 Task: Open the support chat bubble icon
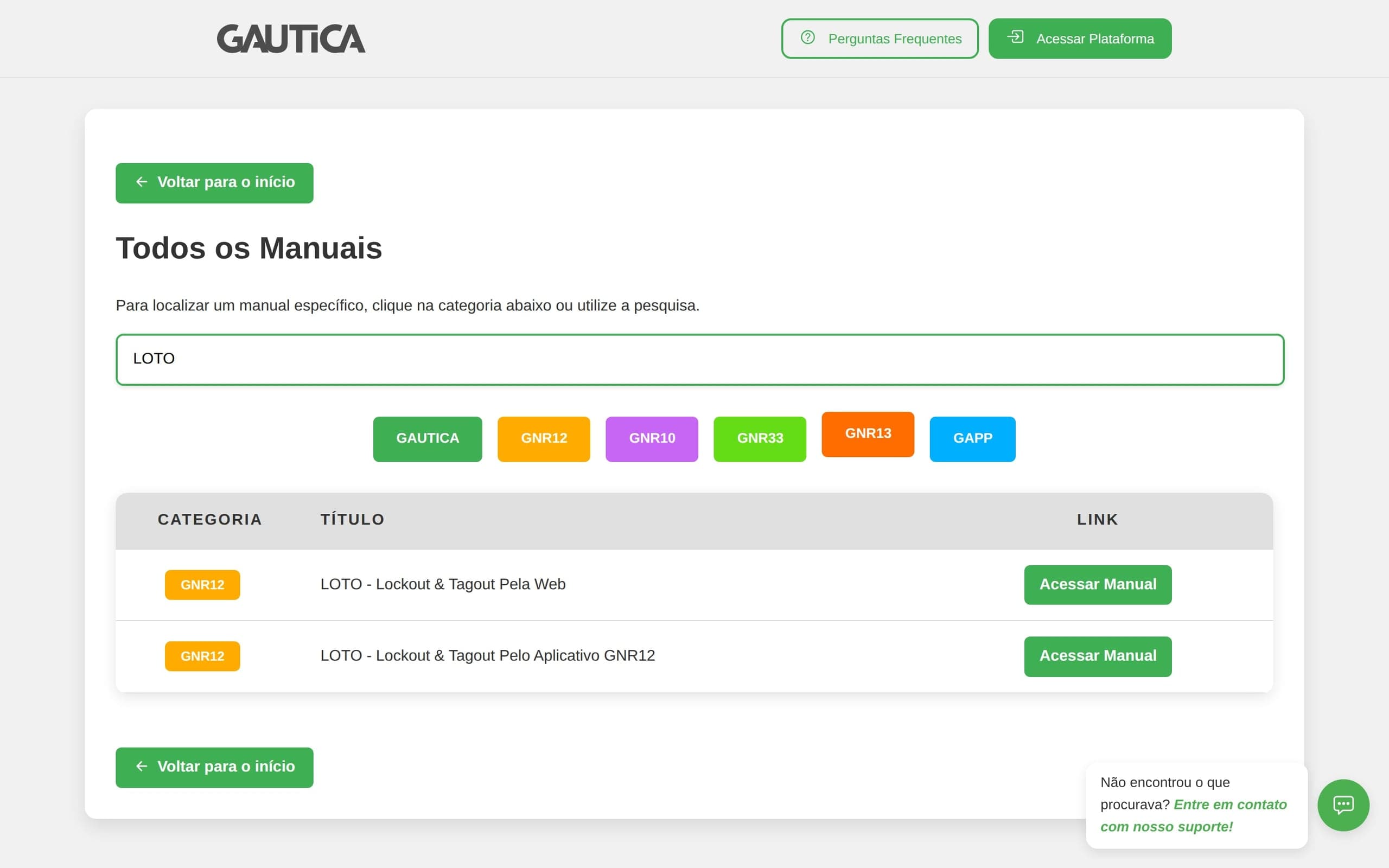(1343, 805)
